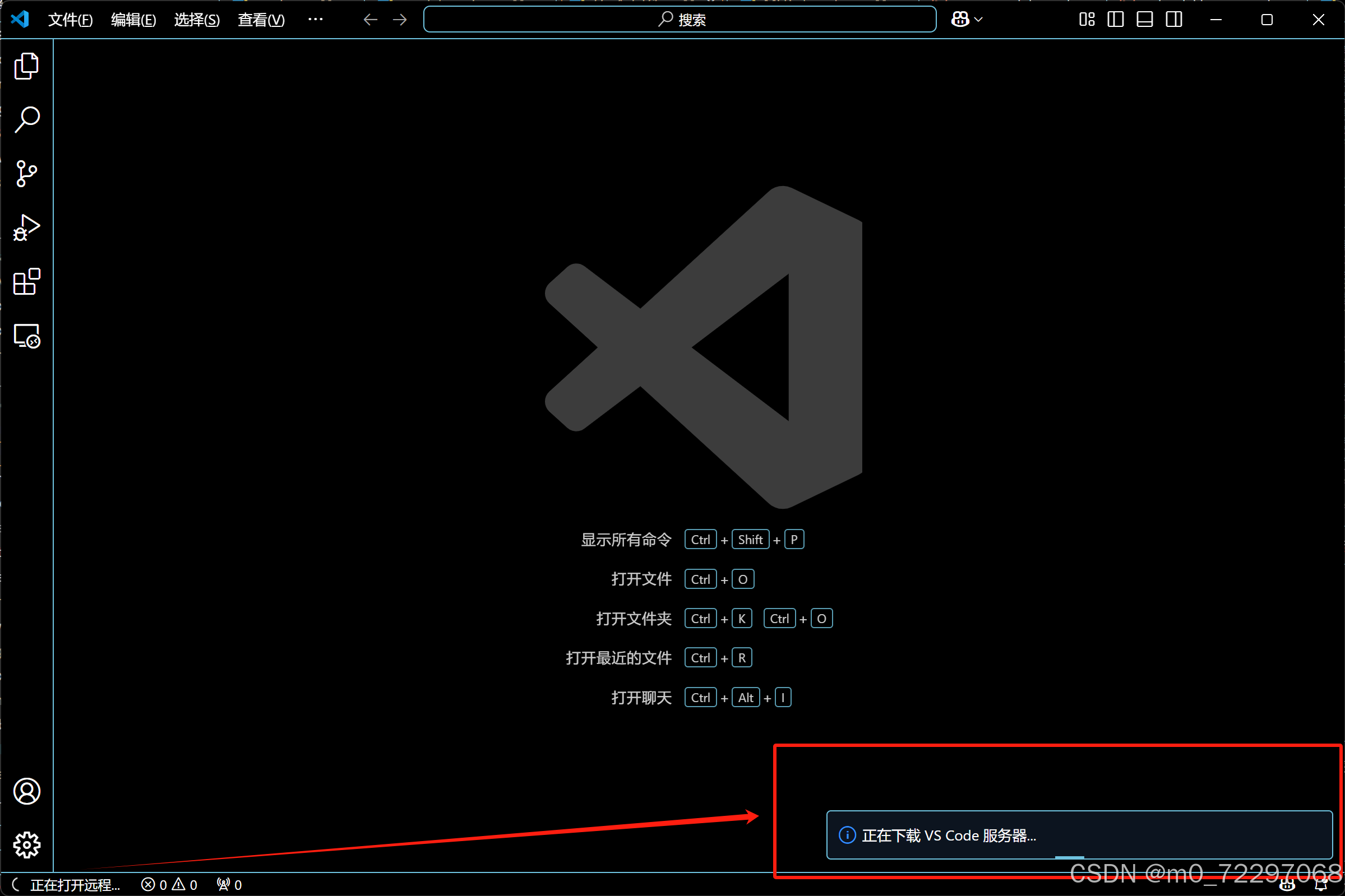Viewport: 1345px width, 896px height.
Task: Open the Copilot chat icon in title bar
Action: 960,20
